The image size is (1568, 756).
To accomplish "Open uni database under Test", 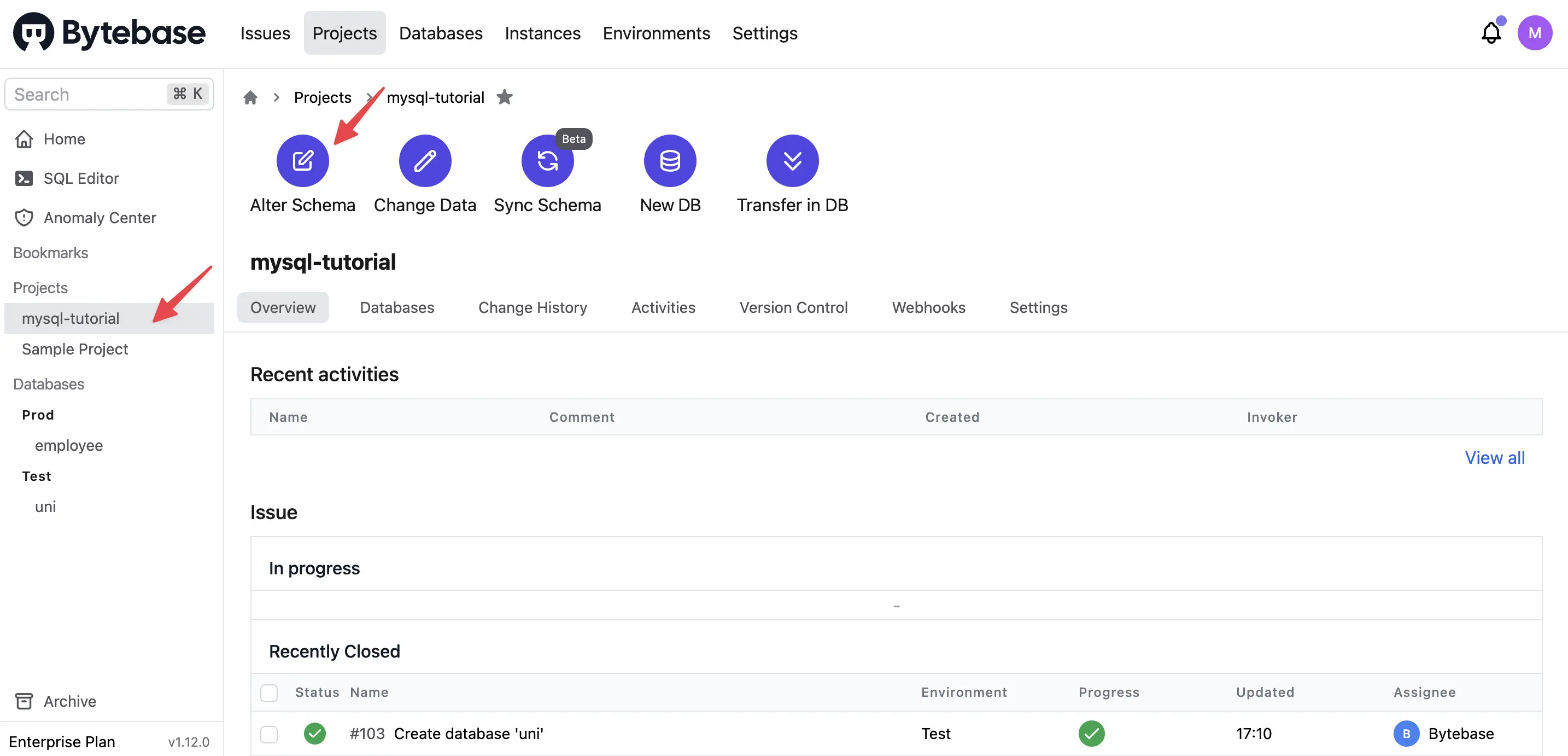I will pyautogui.click(x=45, y=506).
